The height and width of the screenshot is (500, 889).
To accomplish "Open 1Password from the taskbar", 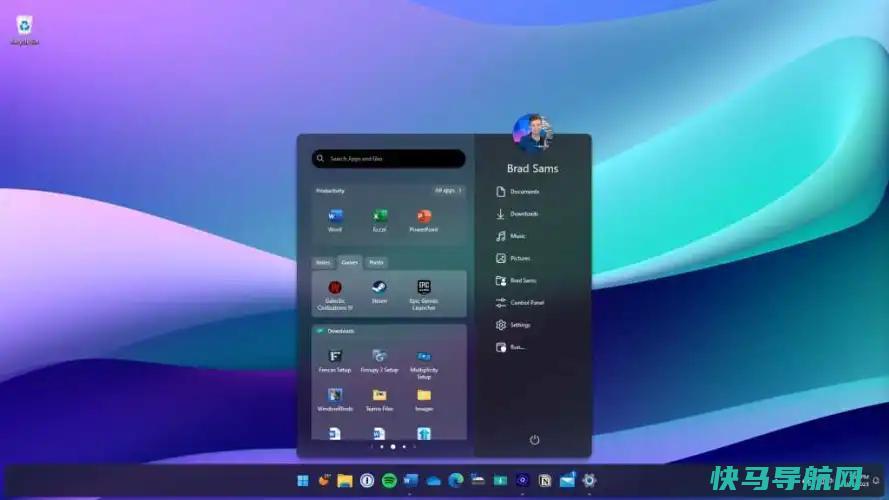I will (x=367, y=481).
